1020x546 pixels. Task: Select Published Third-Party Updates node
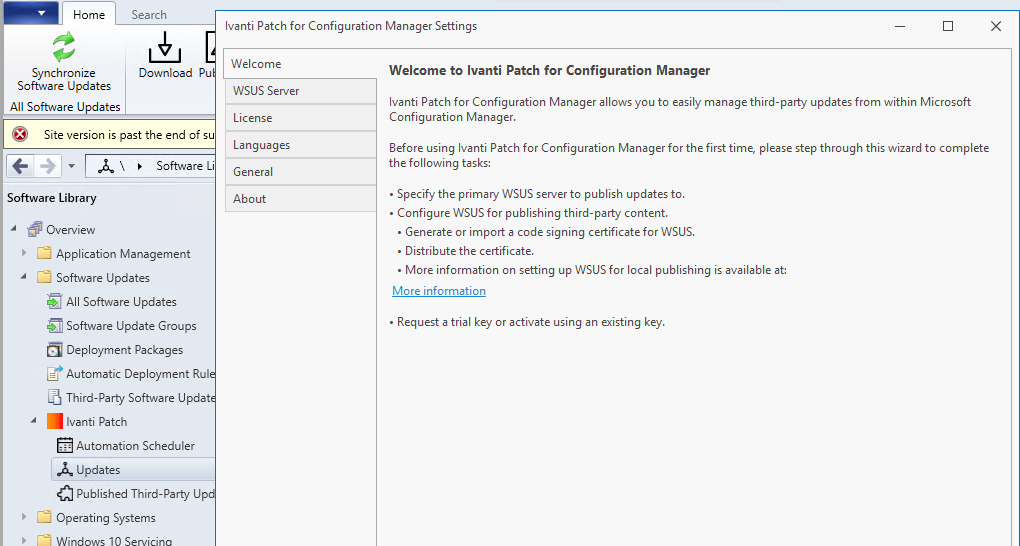coord(145,494)
